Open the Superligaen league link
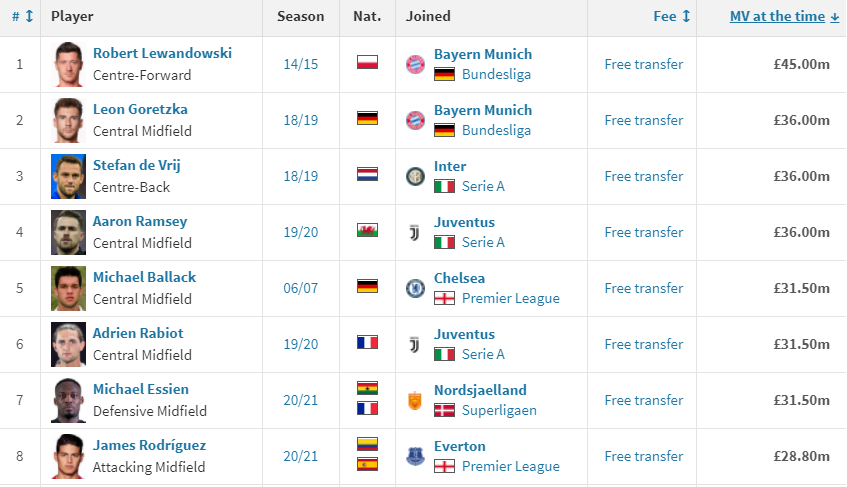 click(x=499, y=410)
